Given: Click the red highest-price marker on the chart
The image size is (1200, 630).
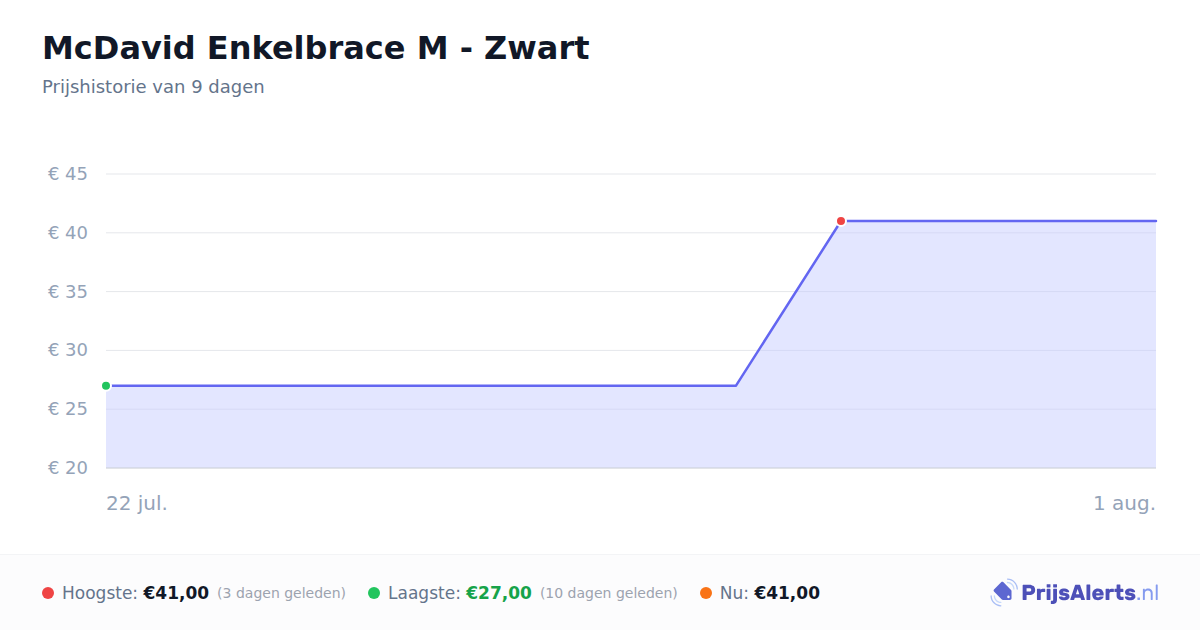Looking at the screenshot, I should (x=841, y=221).
